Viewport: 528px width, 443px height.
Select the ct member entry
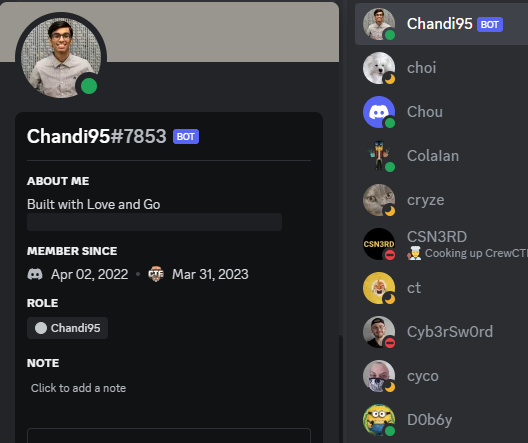click(441, 288)
